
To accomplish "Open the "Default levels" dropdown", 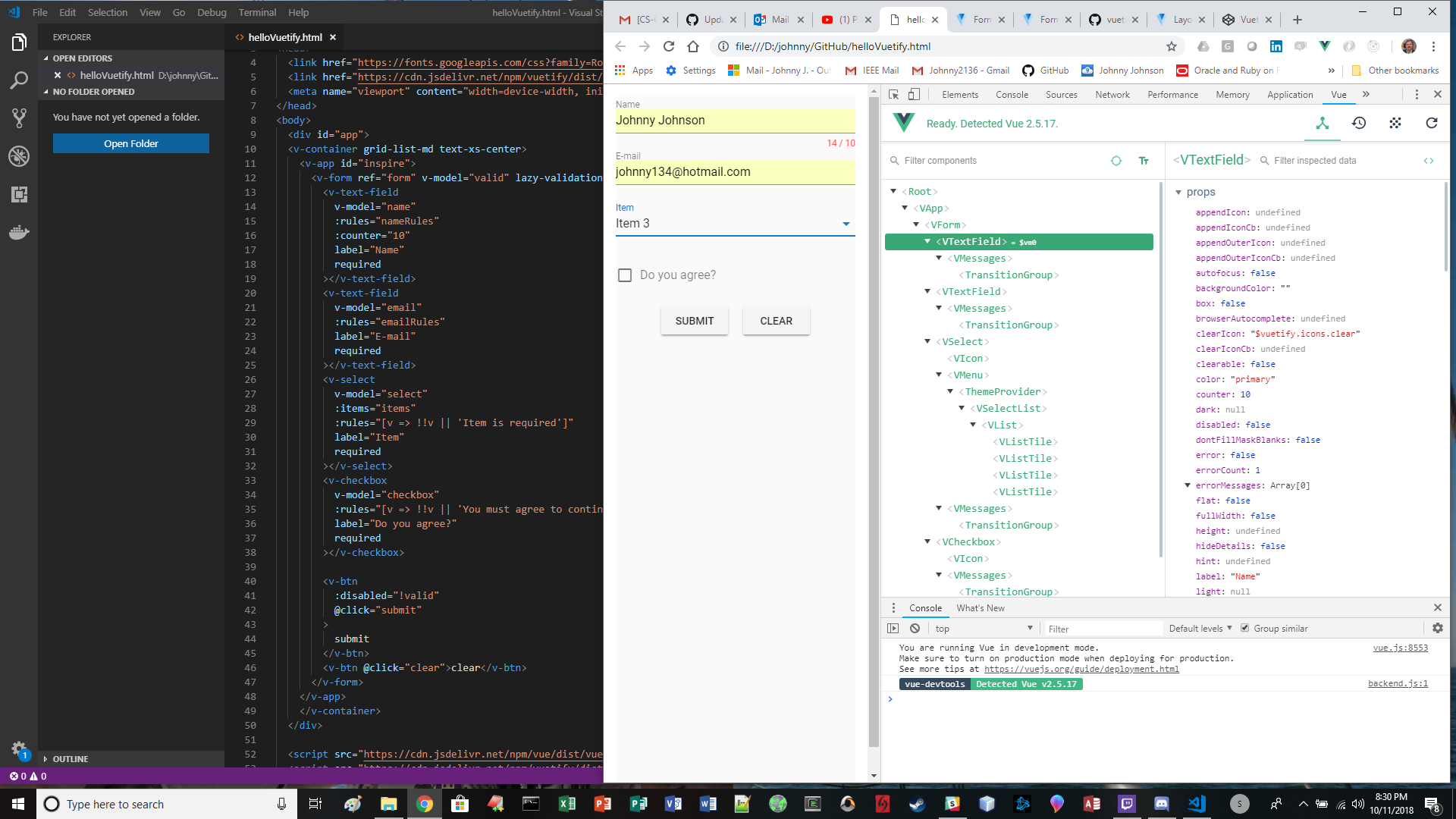I will [1200, 629].
